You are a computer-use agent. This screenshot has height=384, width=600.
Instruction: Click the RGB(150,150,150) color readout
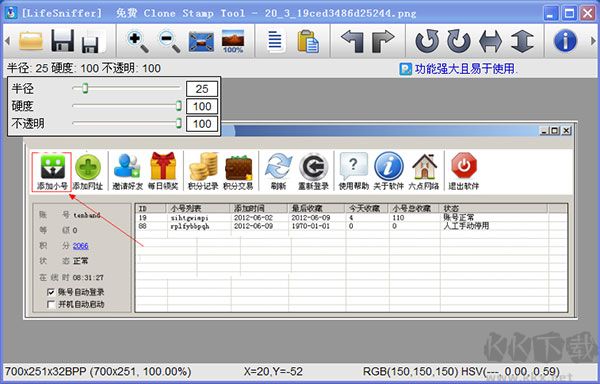coord(410,371)
